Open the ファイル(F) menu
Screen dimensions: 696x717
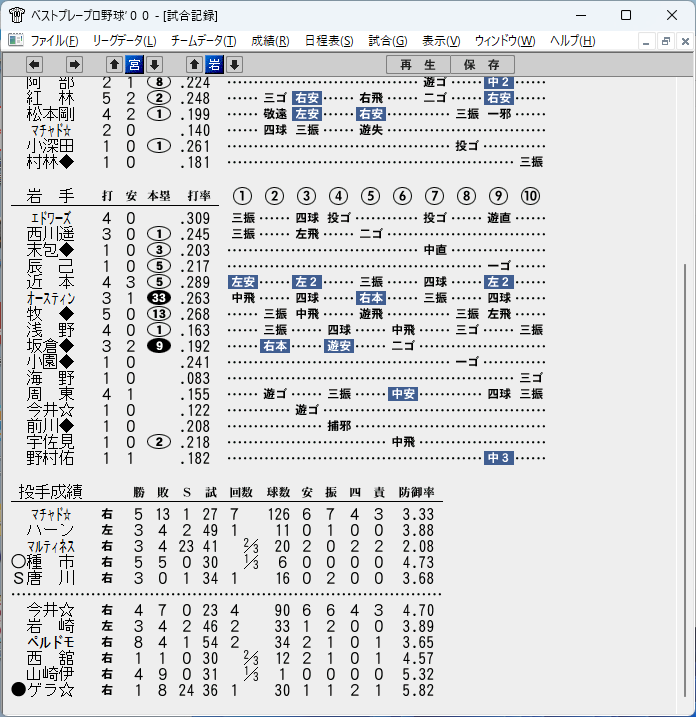pos(54,41)
